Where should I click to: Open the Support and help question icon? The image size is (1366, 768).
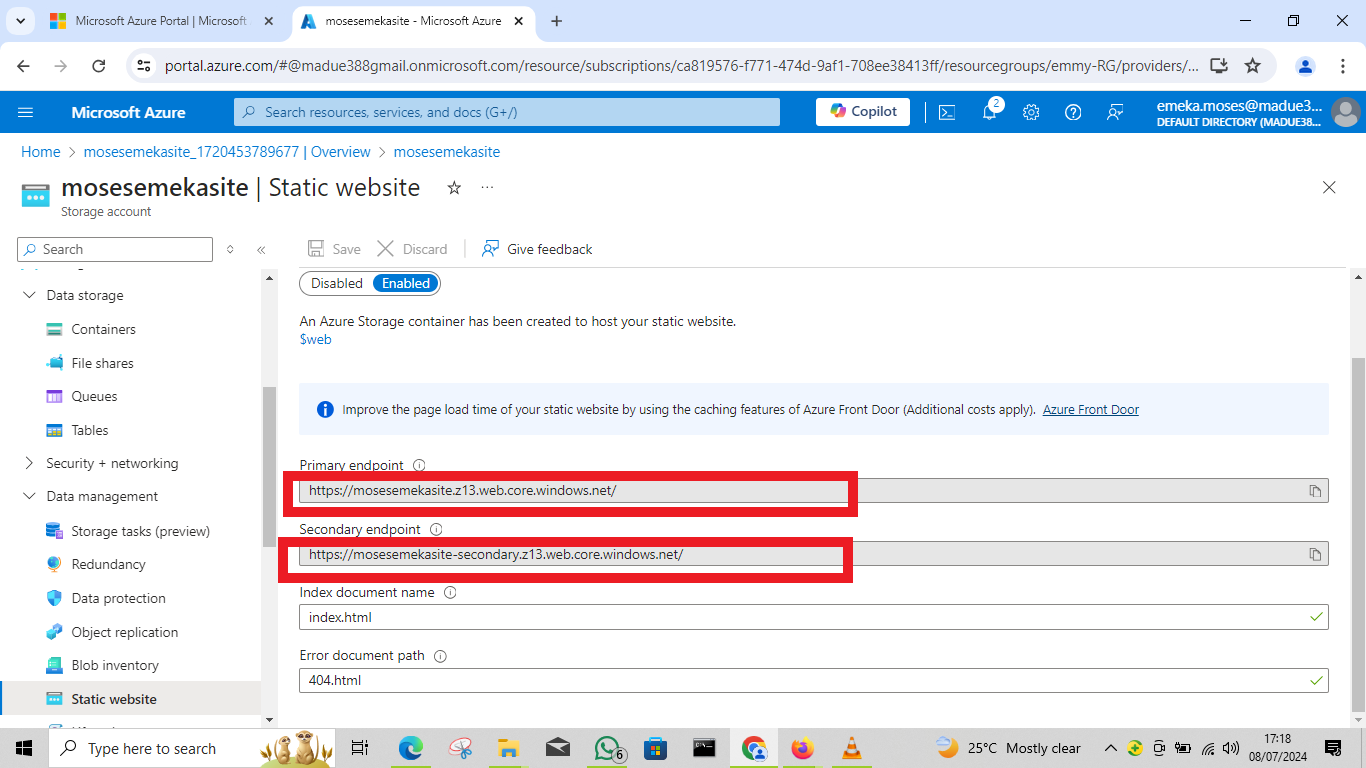[1073, 112]
